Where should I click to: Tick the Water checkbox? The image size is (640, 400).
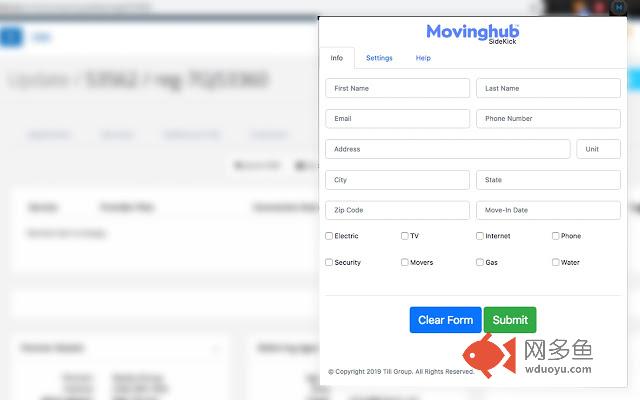(556, 262)
